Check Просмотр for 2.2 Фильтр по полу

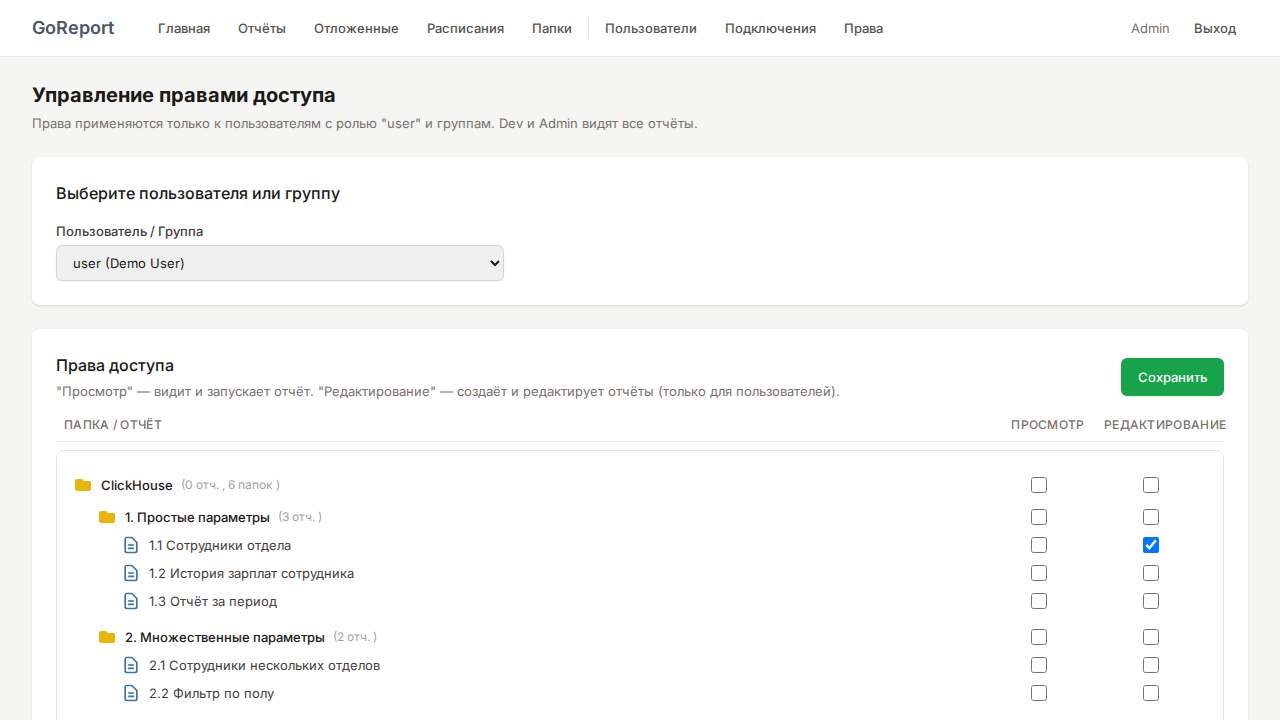point(1039,693)
